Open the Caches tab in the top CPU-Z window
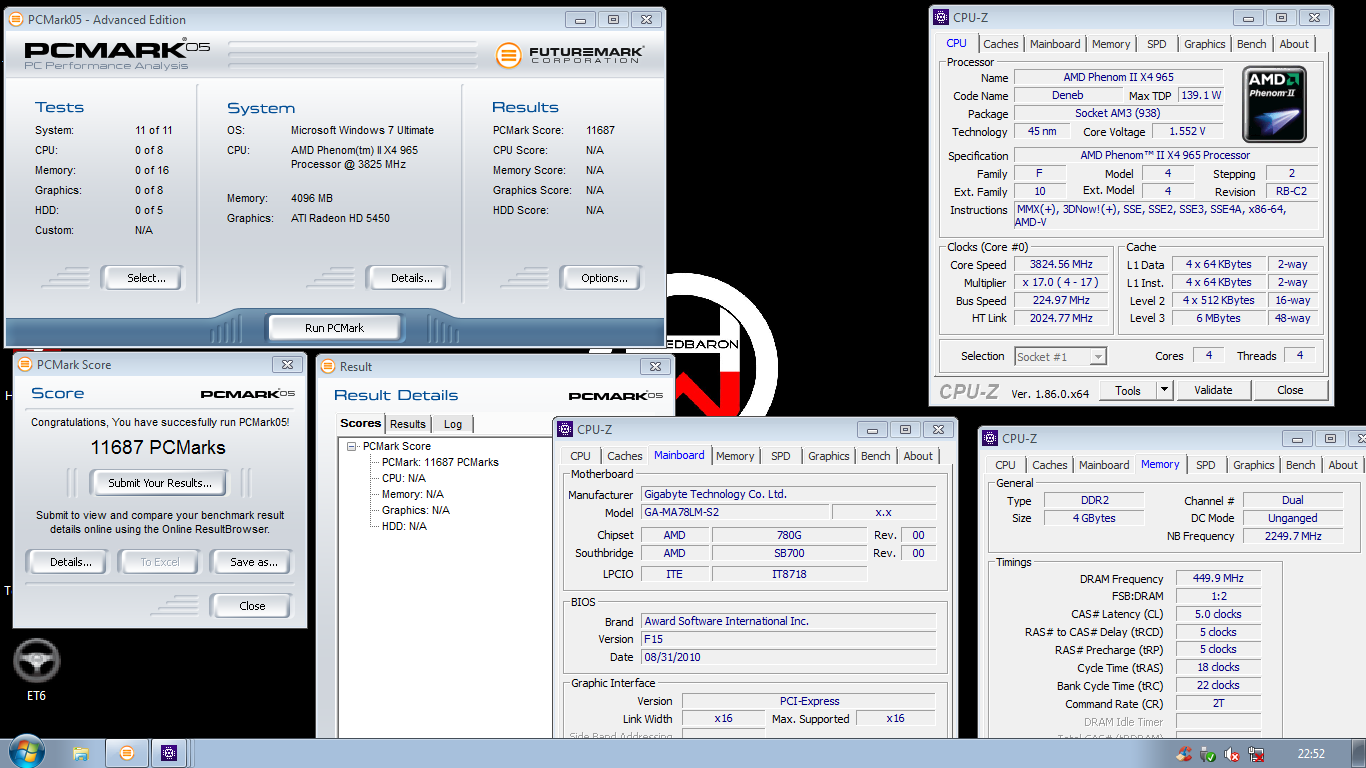The image size is (1366, 768). [1000, 44]
